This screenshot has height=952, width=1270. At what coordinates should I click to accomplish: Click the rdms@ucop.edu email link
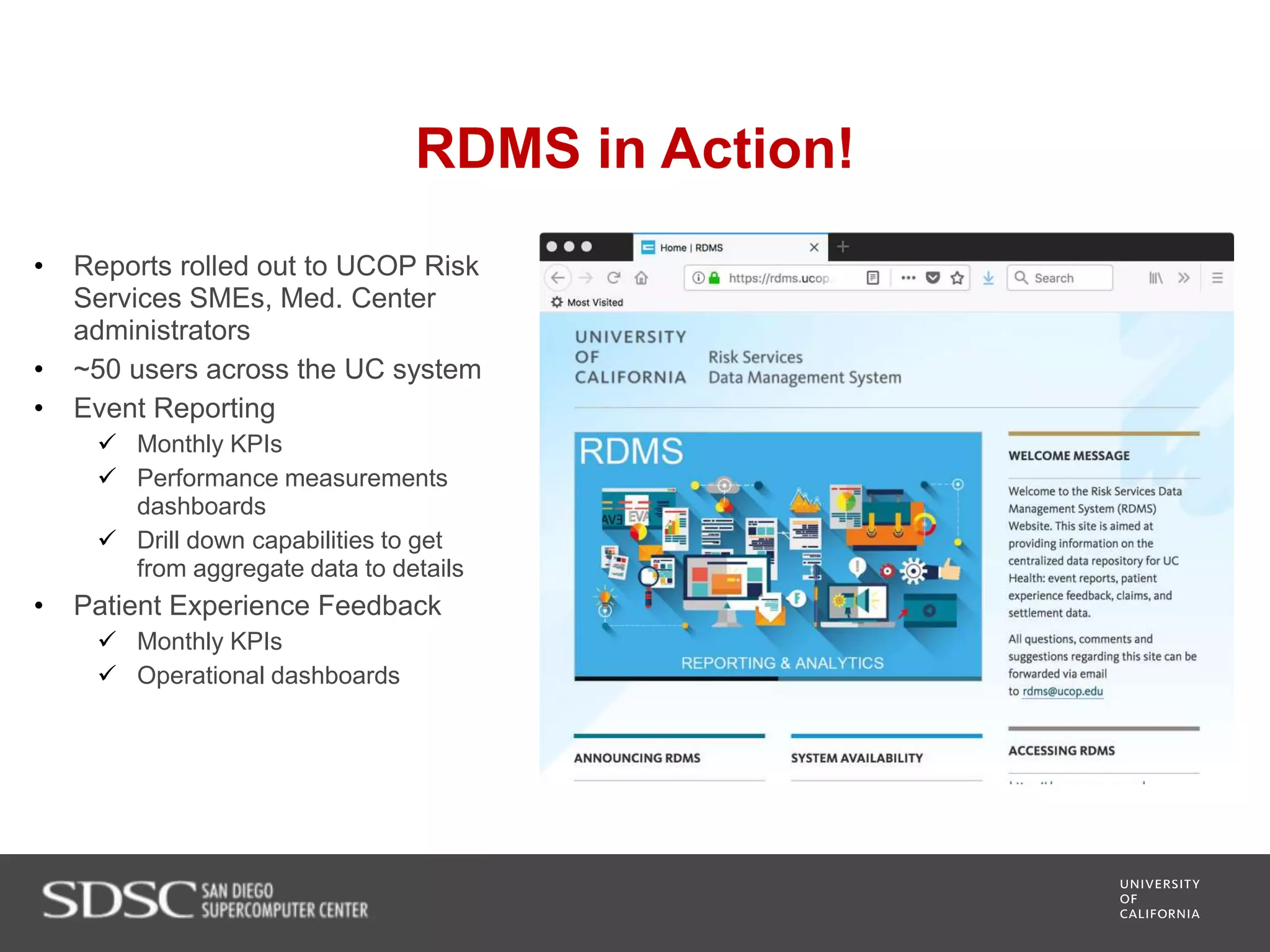tap(1062, 691)
